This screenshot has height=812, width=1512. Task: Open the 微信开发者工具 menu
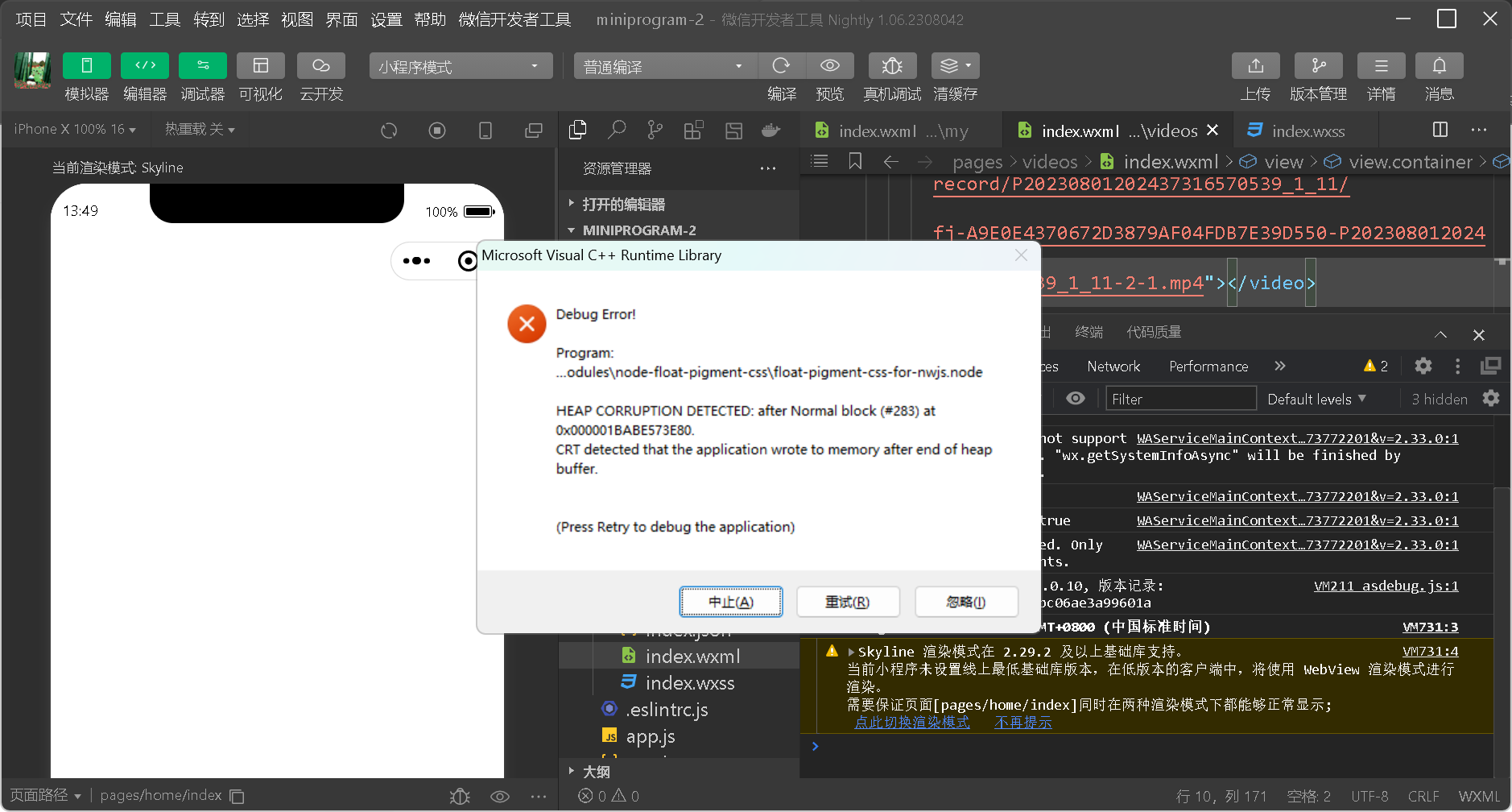(x=514, y=19)
